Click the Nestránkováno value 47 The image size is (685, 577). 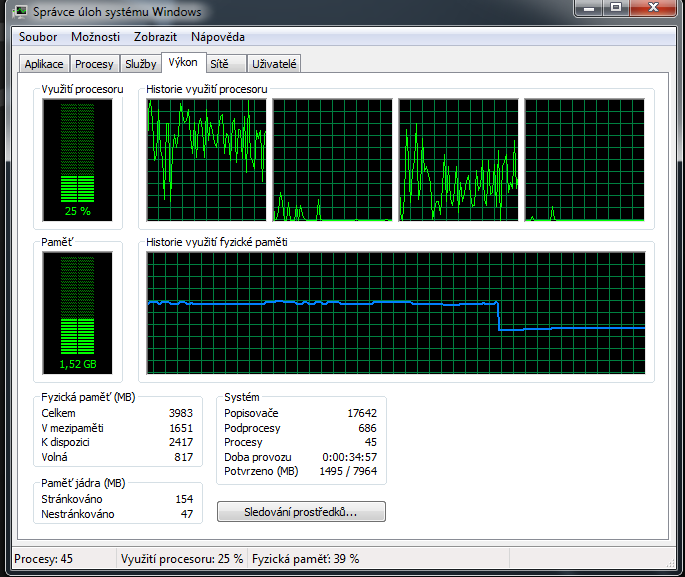[187, 514]
